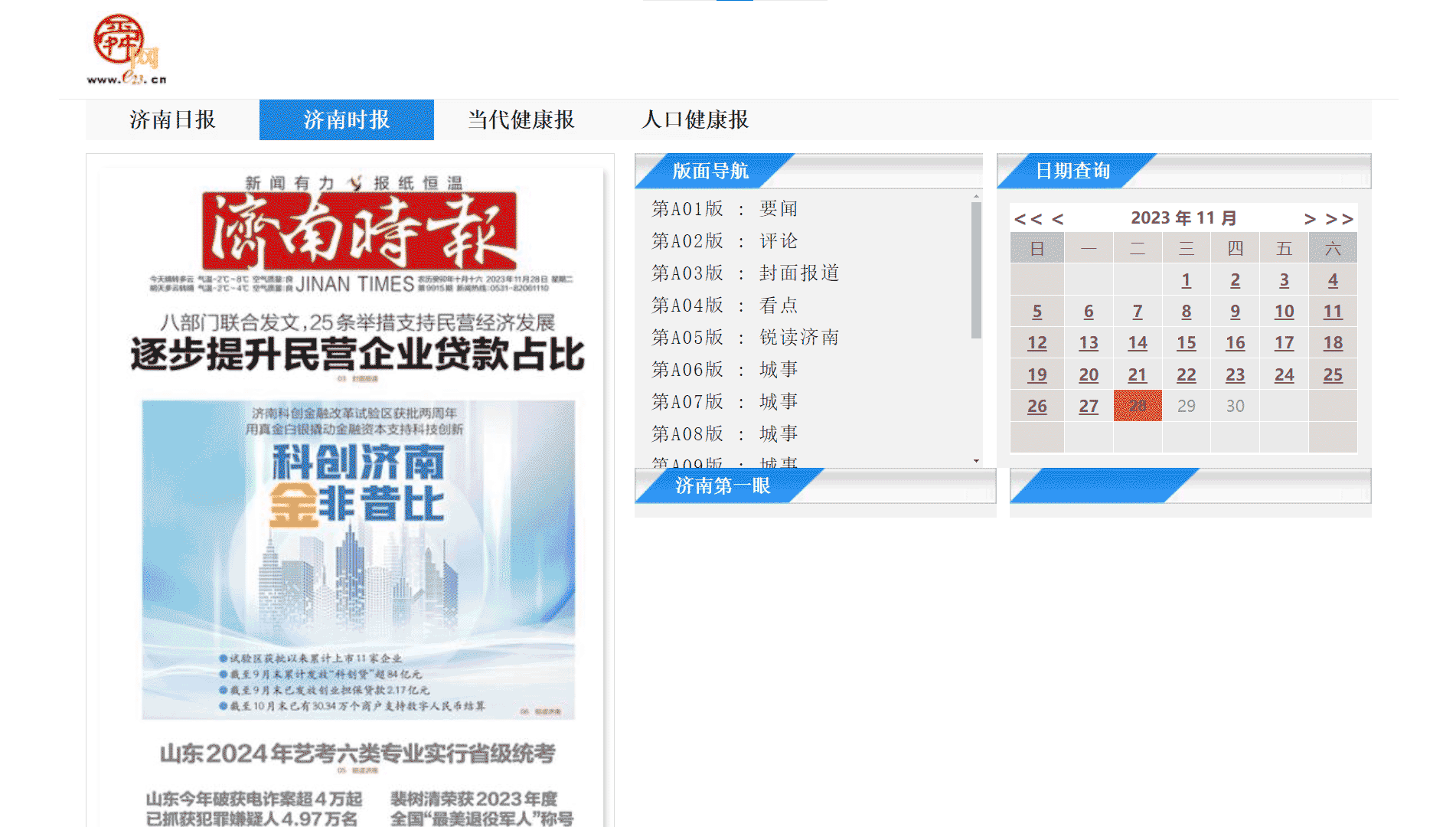This screenshot has width=1456, height=827.
Task: Select November 8 in calendar
Action: click(x=1186, y=312)
